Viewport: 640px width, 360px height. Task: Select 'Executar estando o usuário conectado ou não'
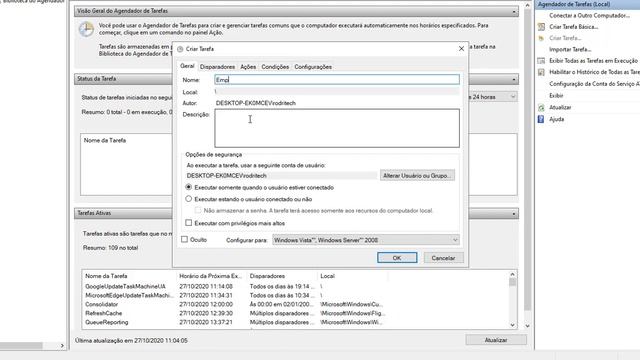coord(189,199)
